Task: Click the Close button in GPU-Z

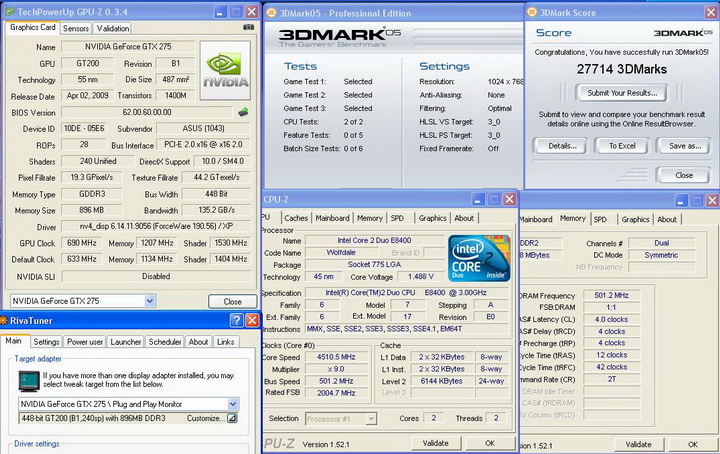Action: [x=232, y=302]
